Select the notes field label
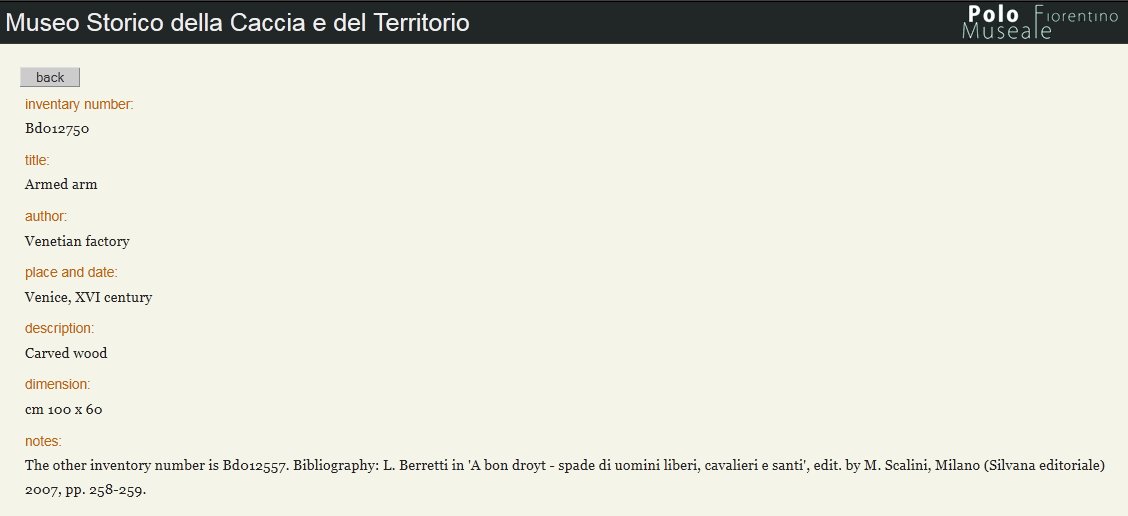Screen dimensions: 1128x516 click(43, 441)
